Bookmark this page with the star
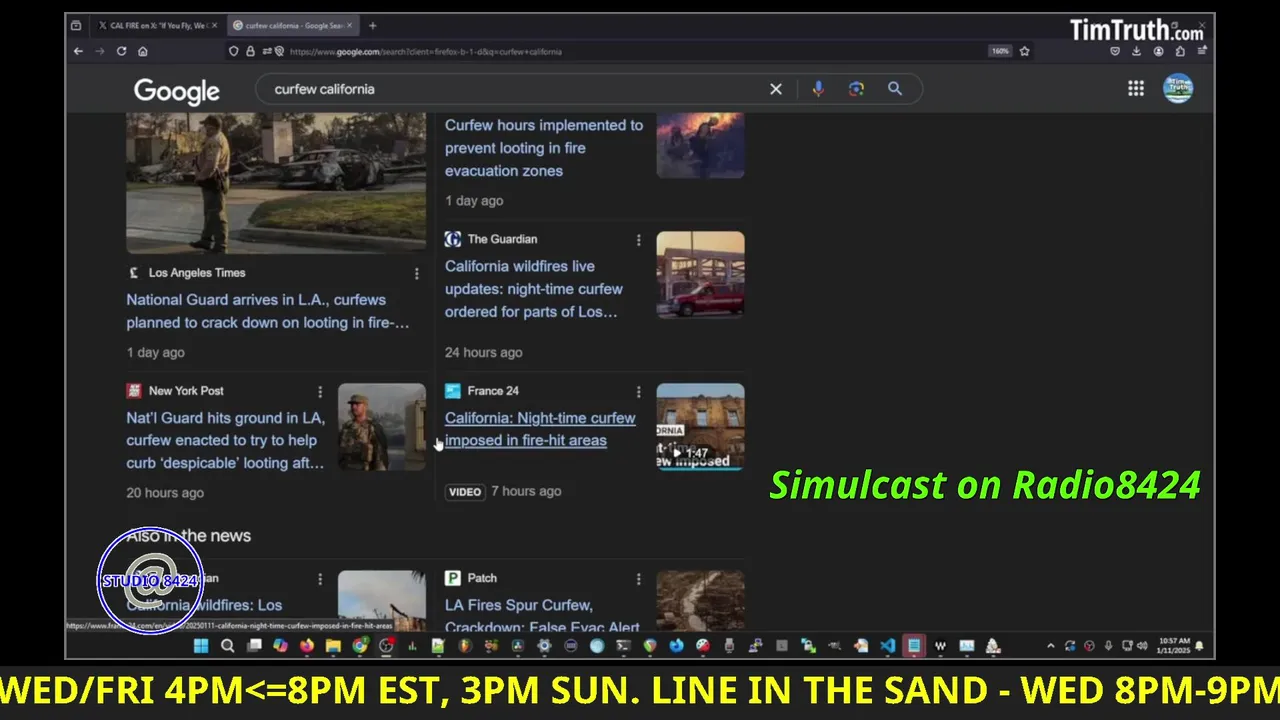 tap(1024, 51)
